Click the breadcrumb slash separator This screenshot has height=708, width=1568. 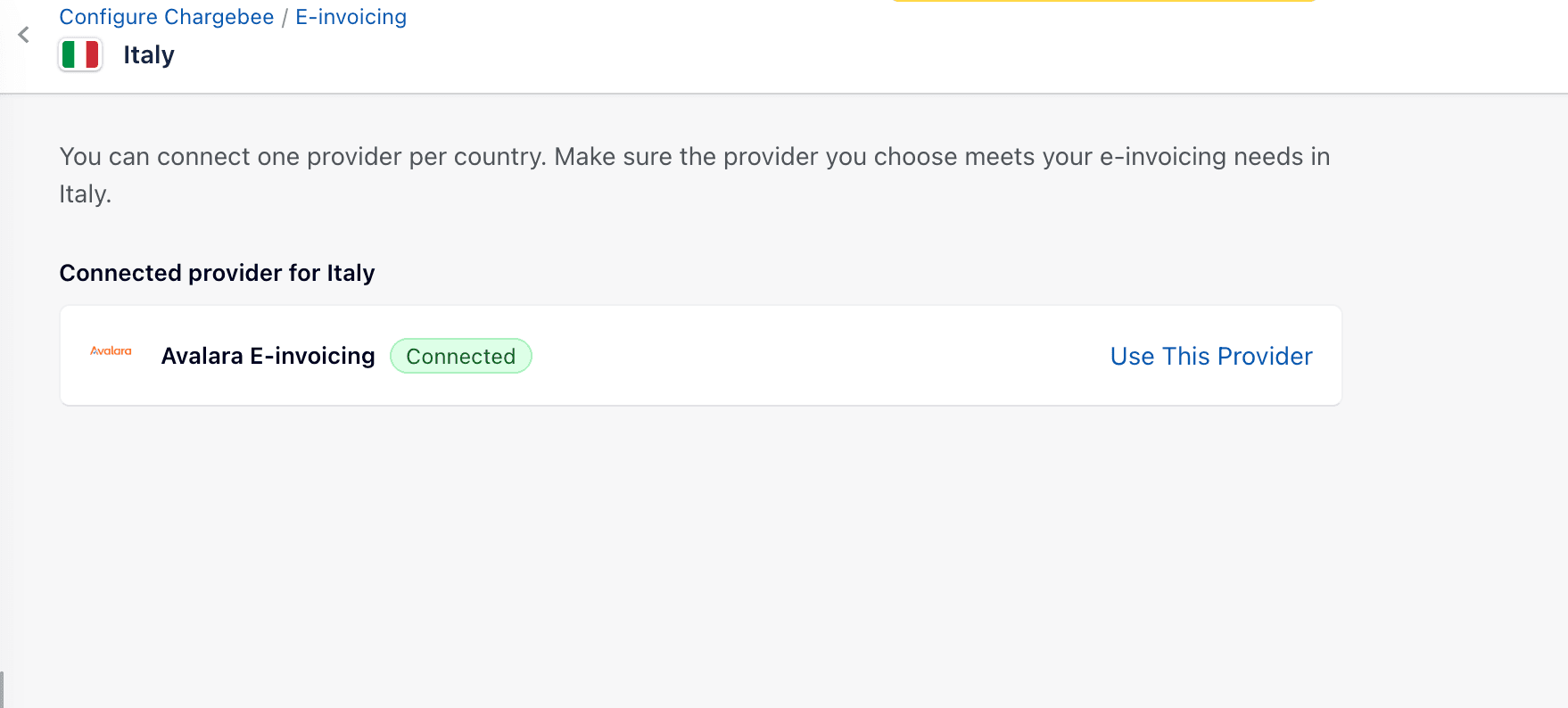(285, 18)
